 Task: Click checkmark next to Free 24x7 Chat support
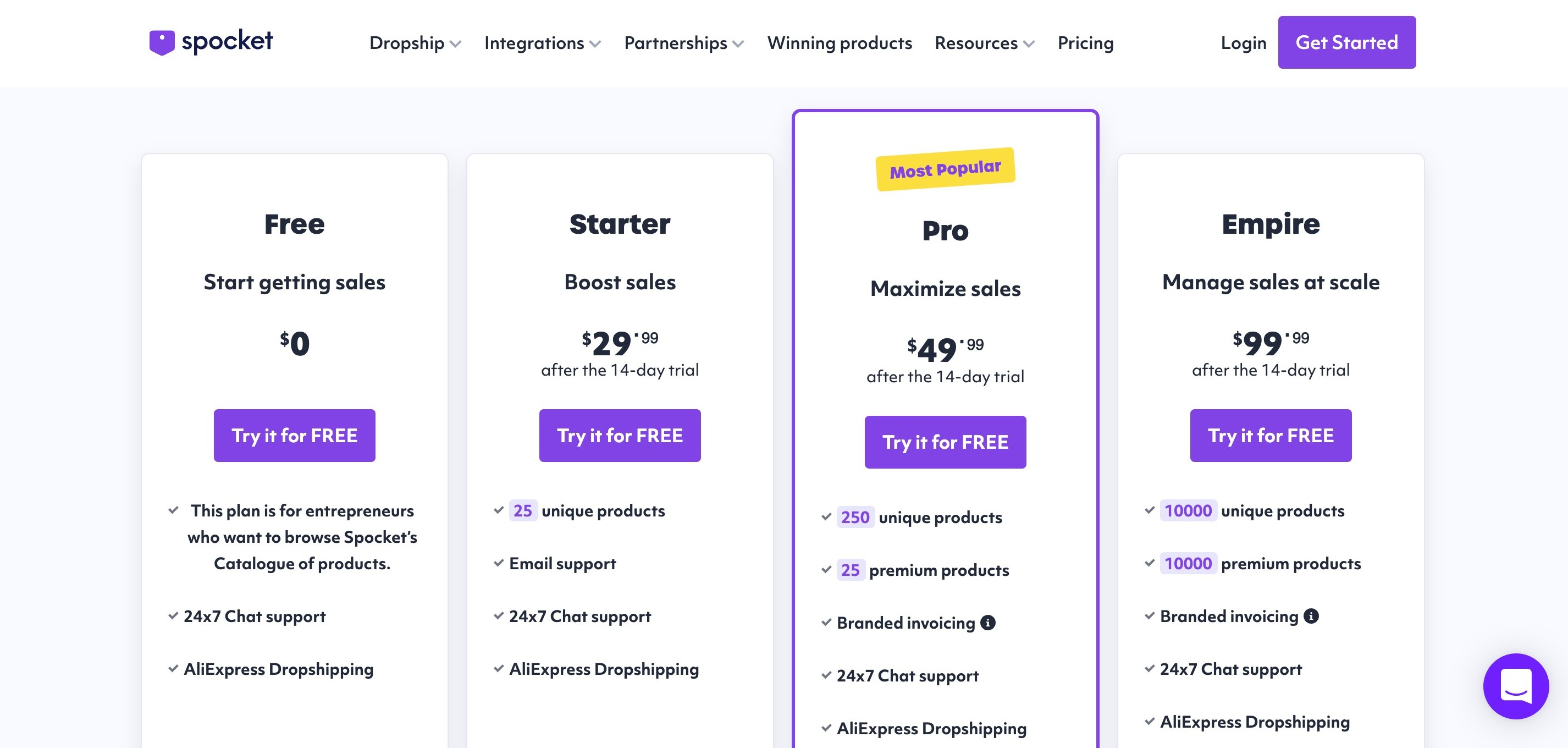tap(174, 616)
